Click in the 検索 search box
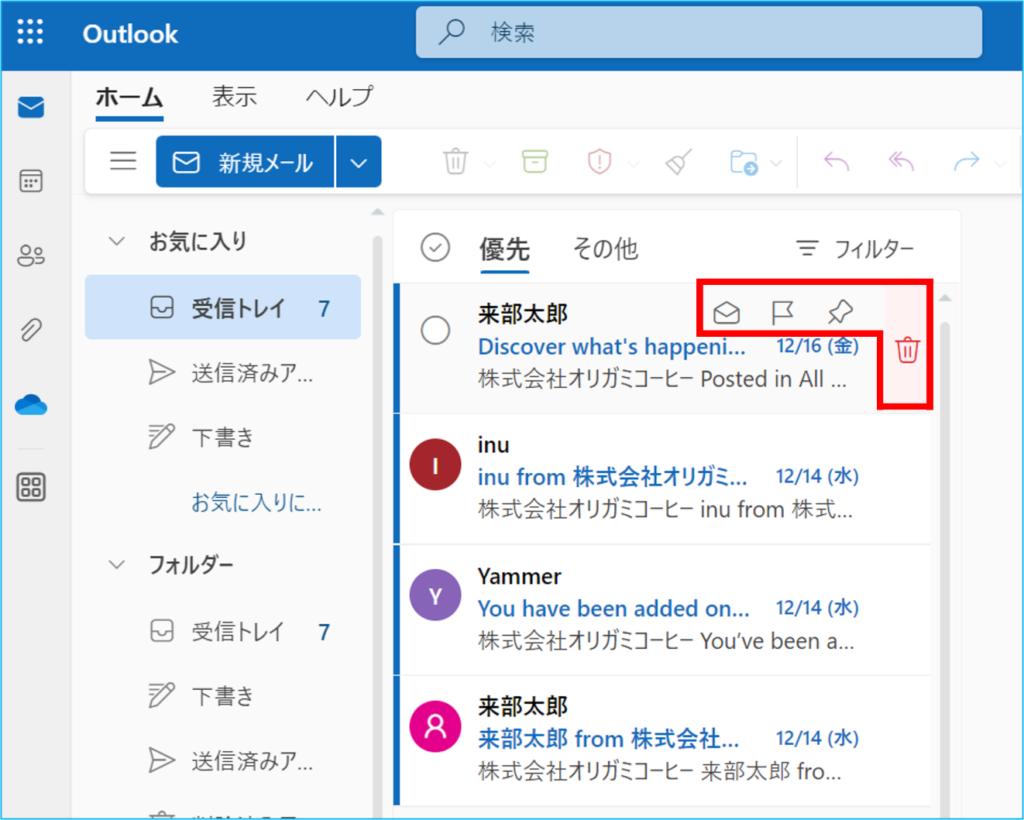 click(700, 33)
